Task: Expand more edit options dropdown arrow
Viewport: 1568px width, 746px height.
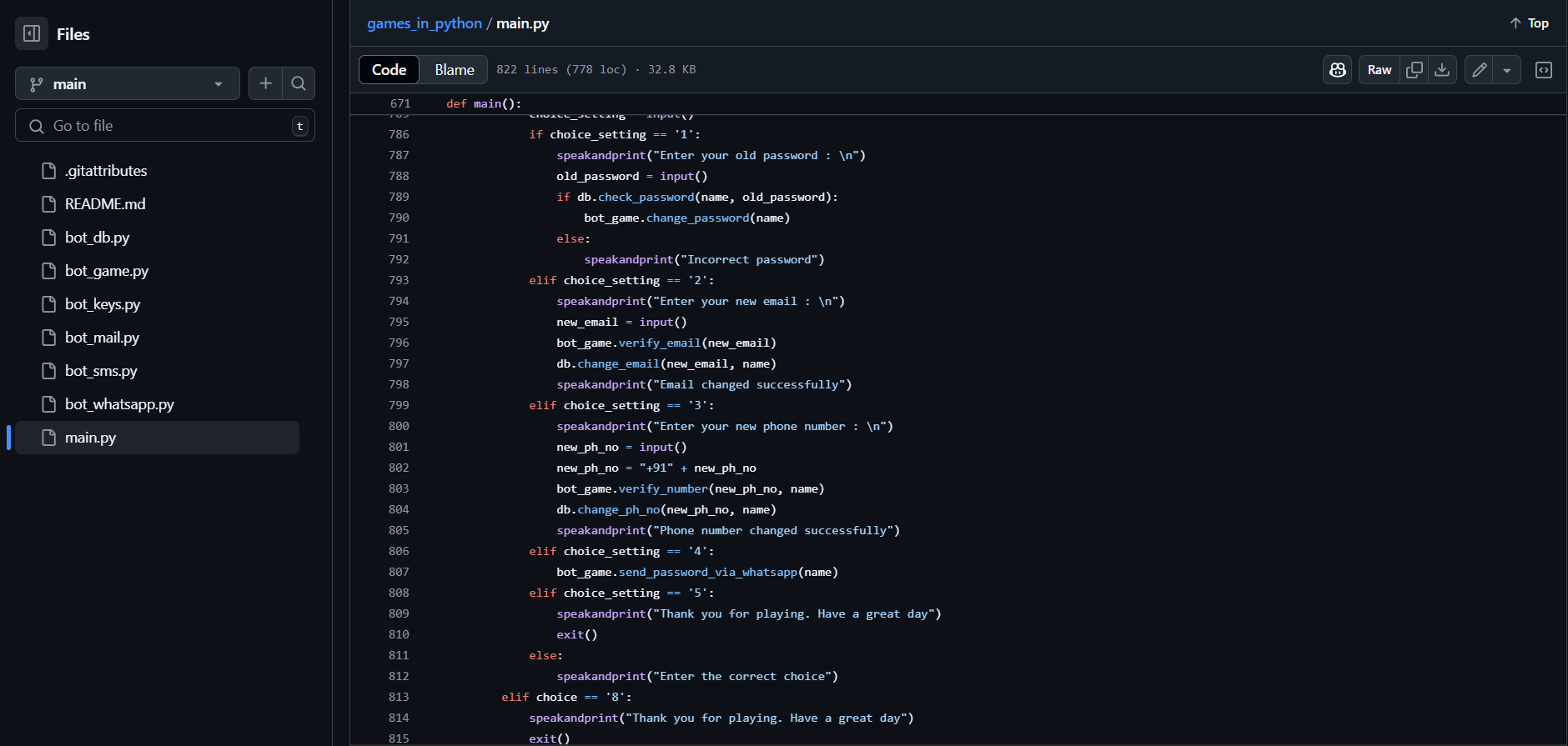Action: [x=1507, y=70]
